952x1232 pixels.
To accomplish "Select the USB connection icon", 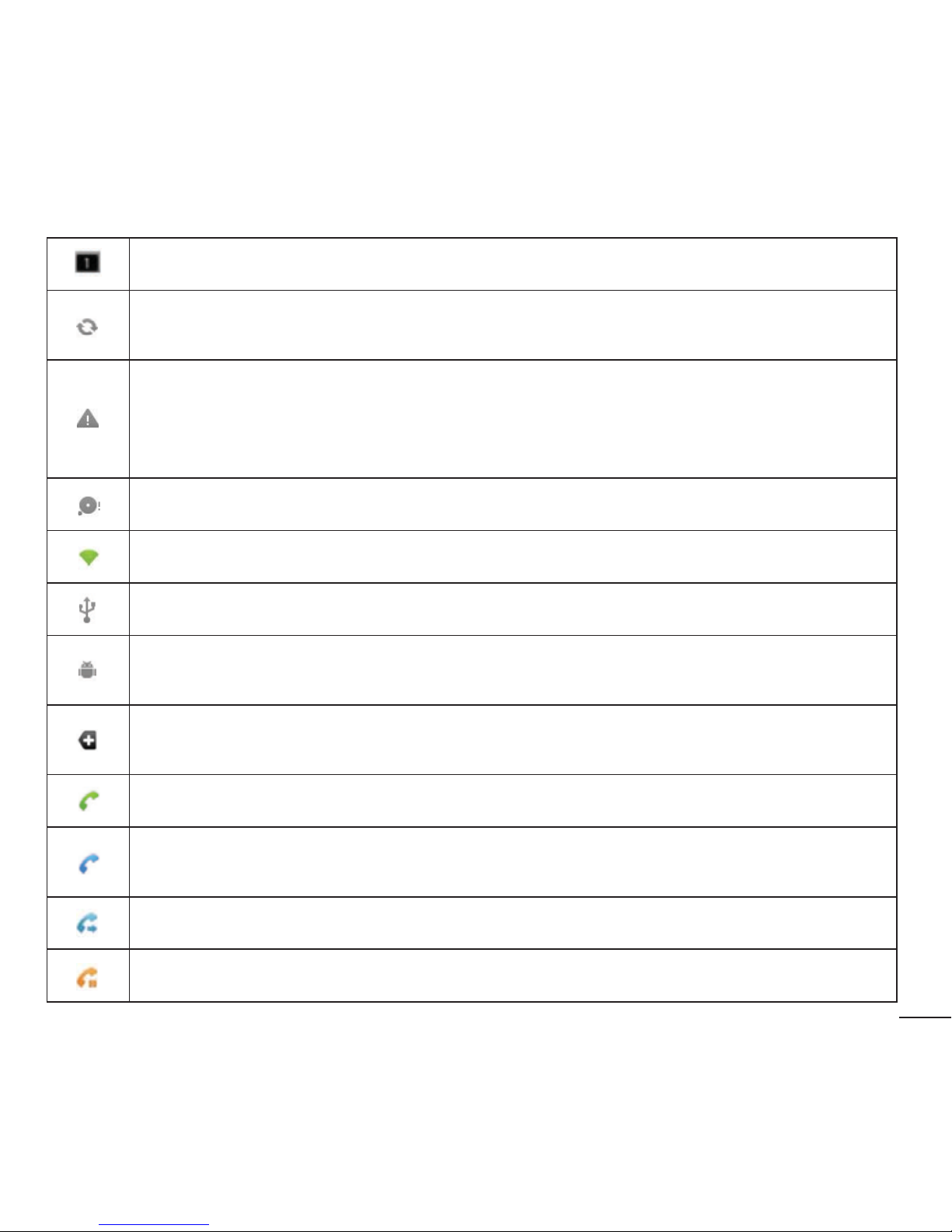I will (87, 610).
